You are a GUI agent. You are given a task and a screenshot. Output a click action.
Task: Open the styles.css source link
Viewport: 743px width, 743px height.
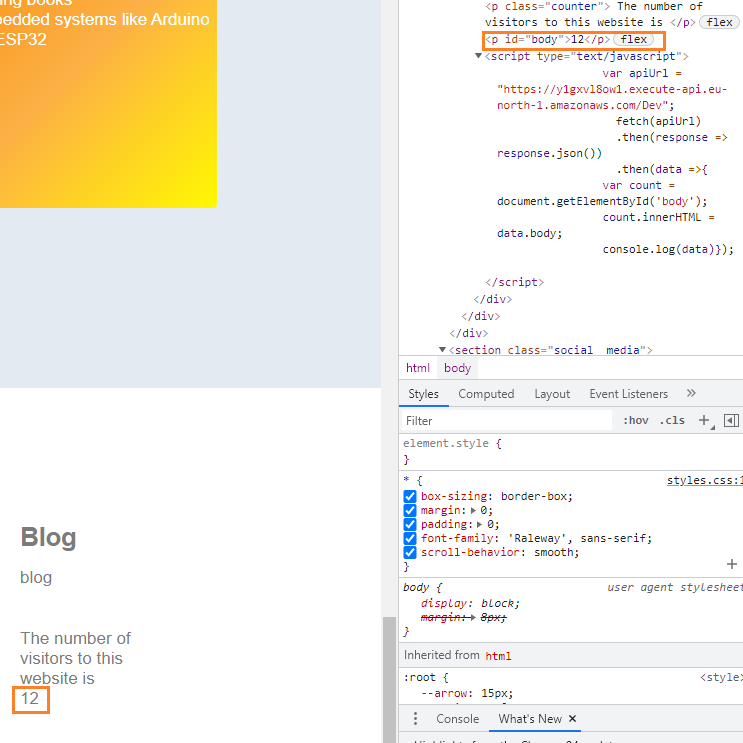pos(704,480)
